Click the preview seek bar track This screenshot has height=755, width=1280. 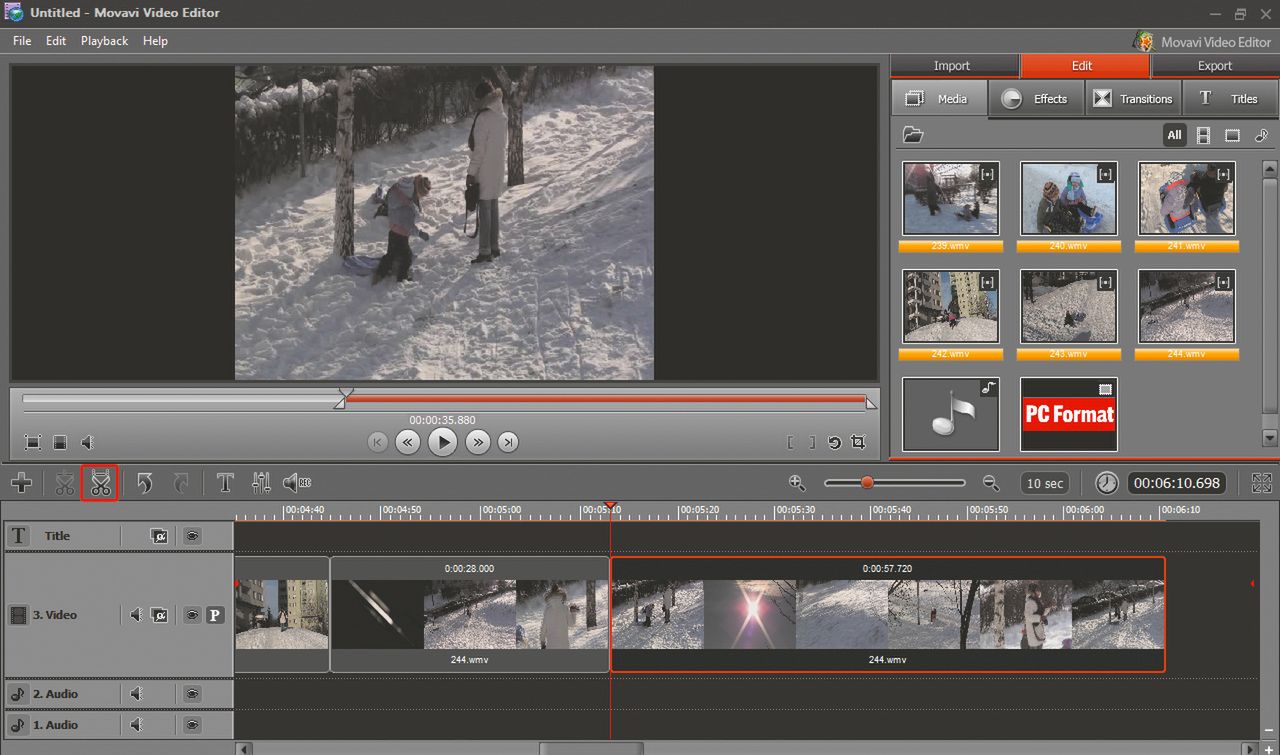click(445, 399)
